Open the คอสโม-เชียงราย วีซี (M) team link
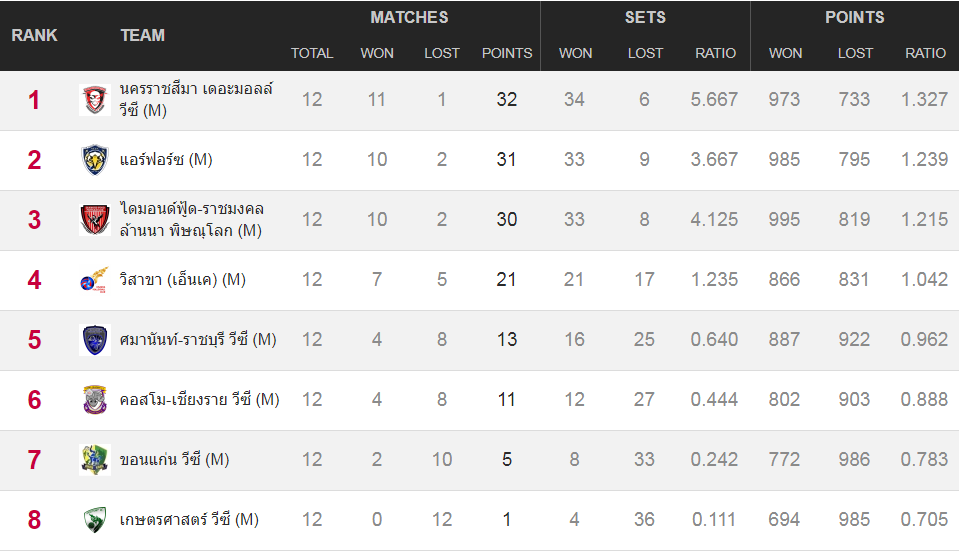 click(199, 399)
